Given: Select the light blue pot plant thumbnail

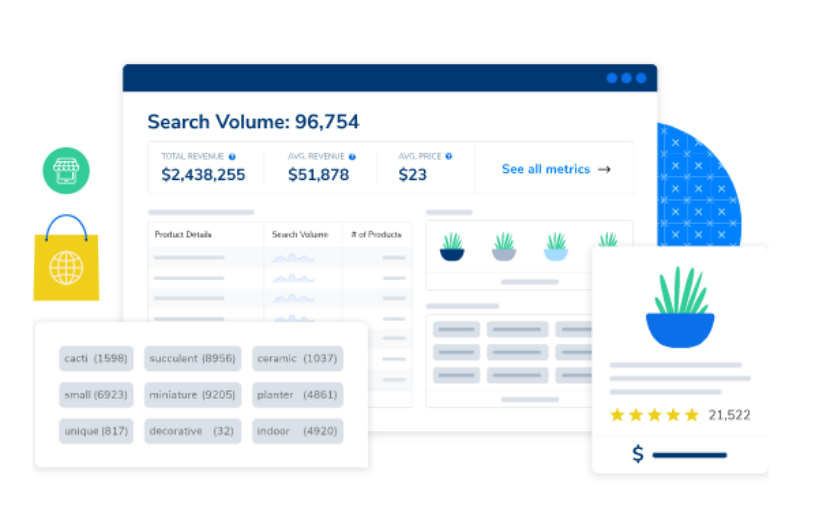Looking at the screenshot, I should tap(556, 247).
